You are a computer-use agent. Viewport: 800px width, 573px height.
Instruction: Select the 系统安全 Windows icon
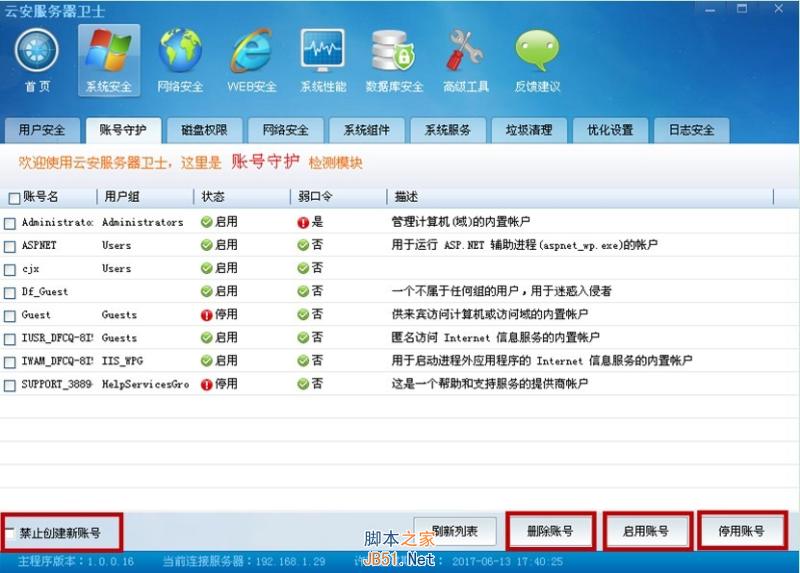coord(108,53)
